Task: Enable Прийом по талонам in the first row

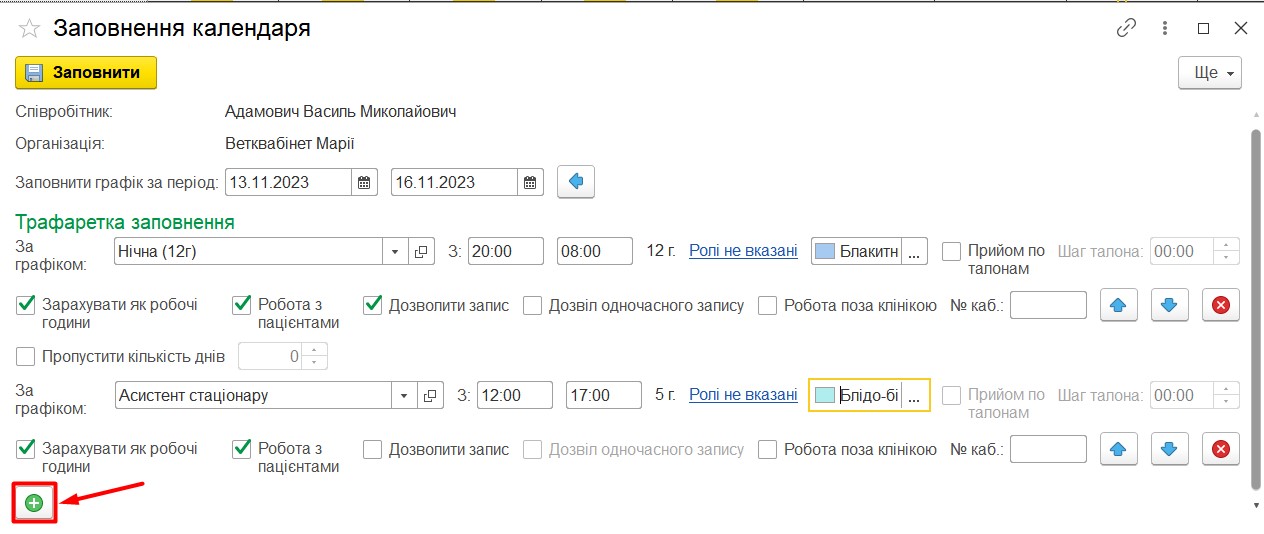Action: (952, 251)
